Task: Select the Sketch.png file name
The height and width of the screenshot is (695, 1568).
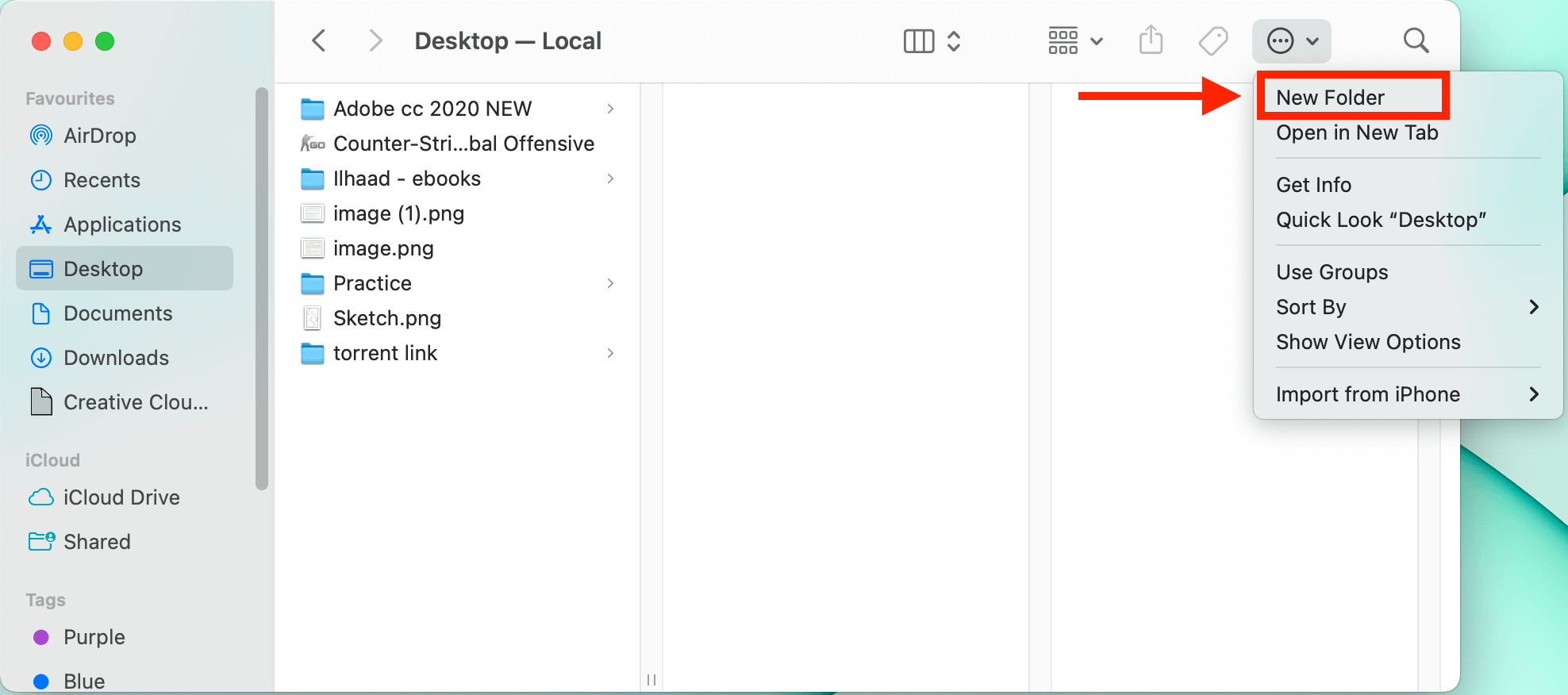Action: point(387,318)
